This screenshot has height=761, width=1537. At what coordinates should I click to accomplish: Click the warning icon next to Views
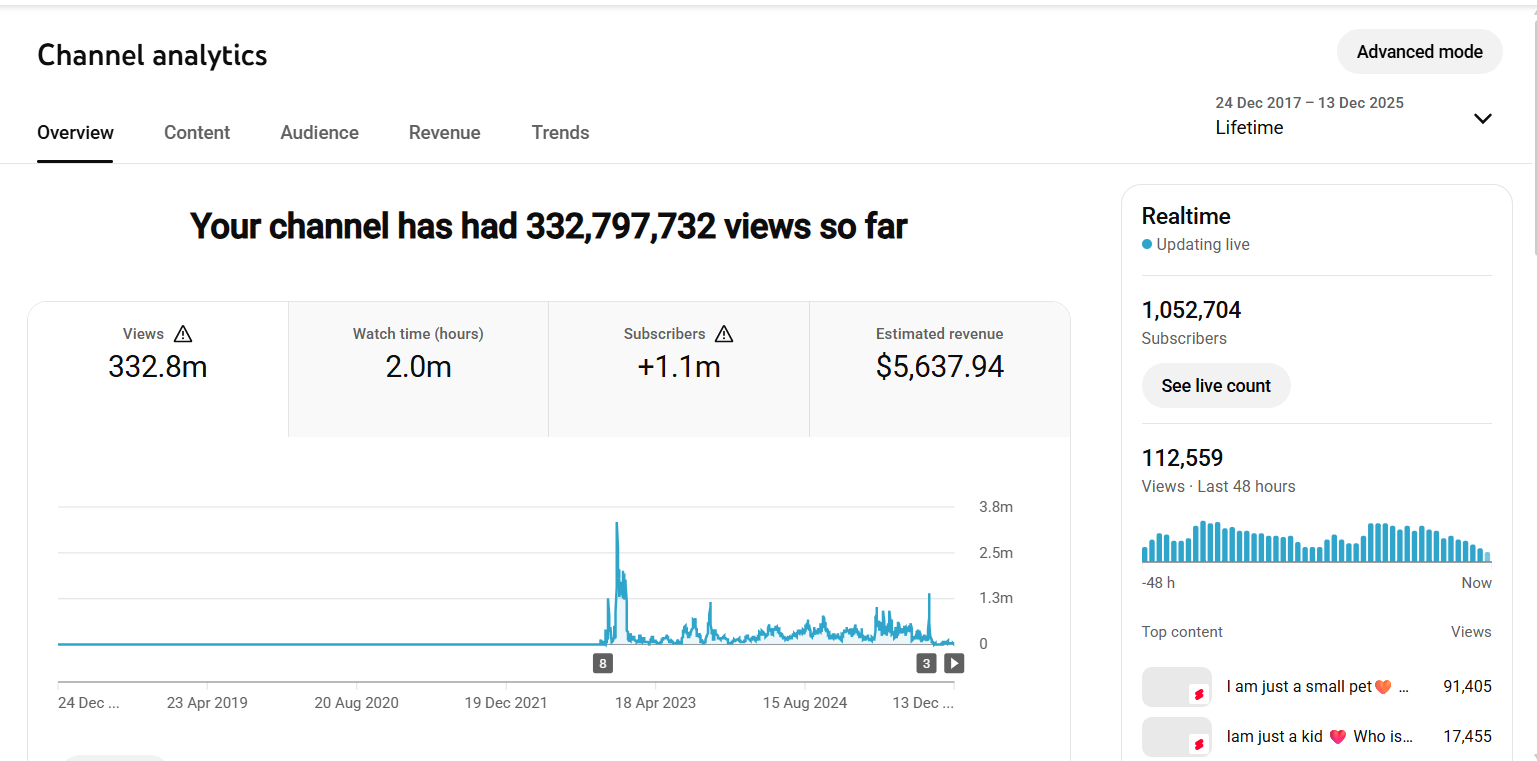183,334
